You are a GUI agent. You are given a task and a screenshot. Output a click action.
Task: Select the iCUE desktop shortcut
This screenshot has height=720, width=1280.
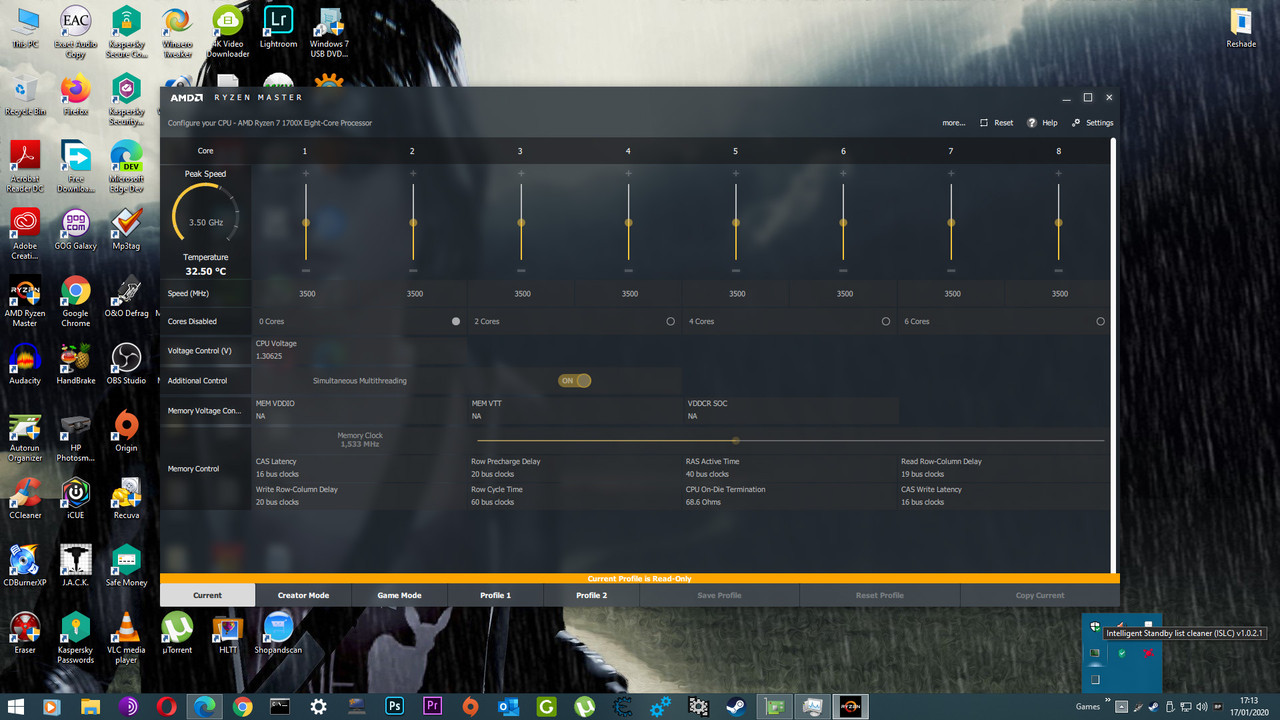(76, 498)
